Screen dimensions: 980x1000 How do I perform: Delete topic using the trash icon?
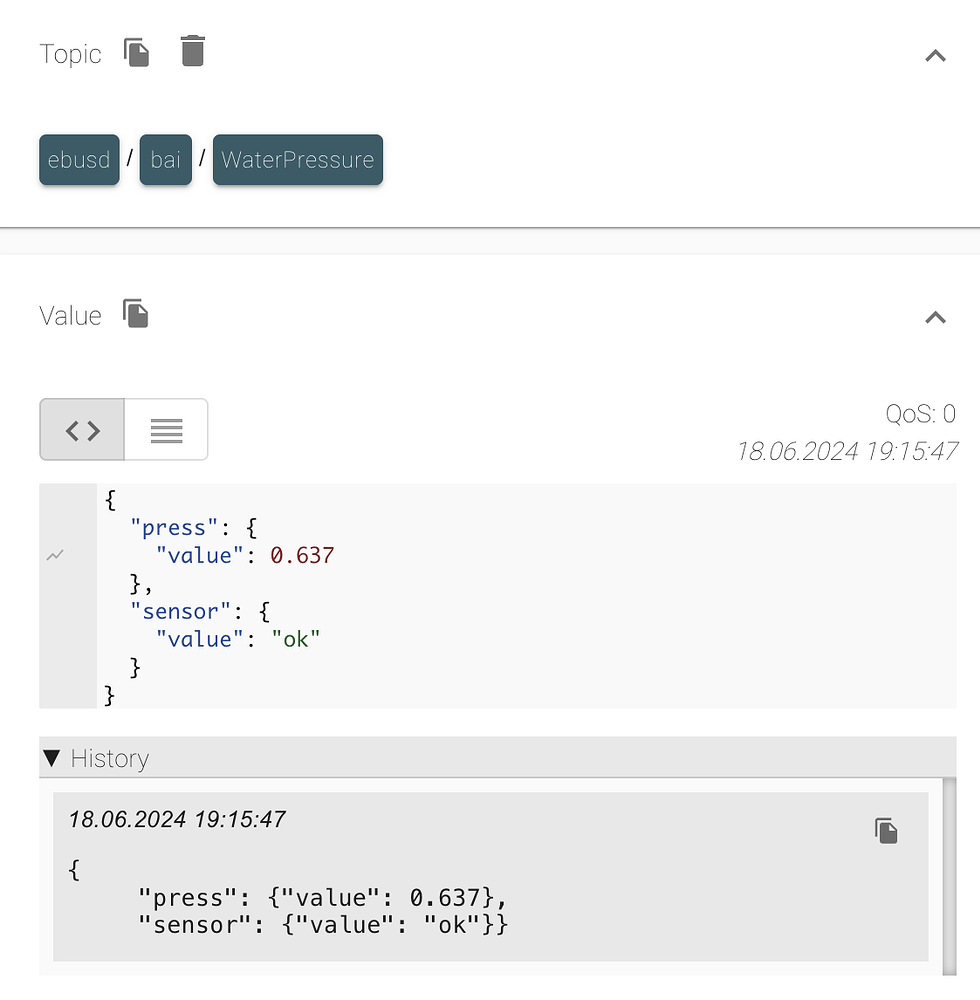point(193,51)
